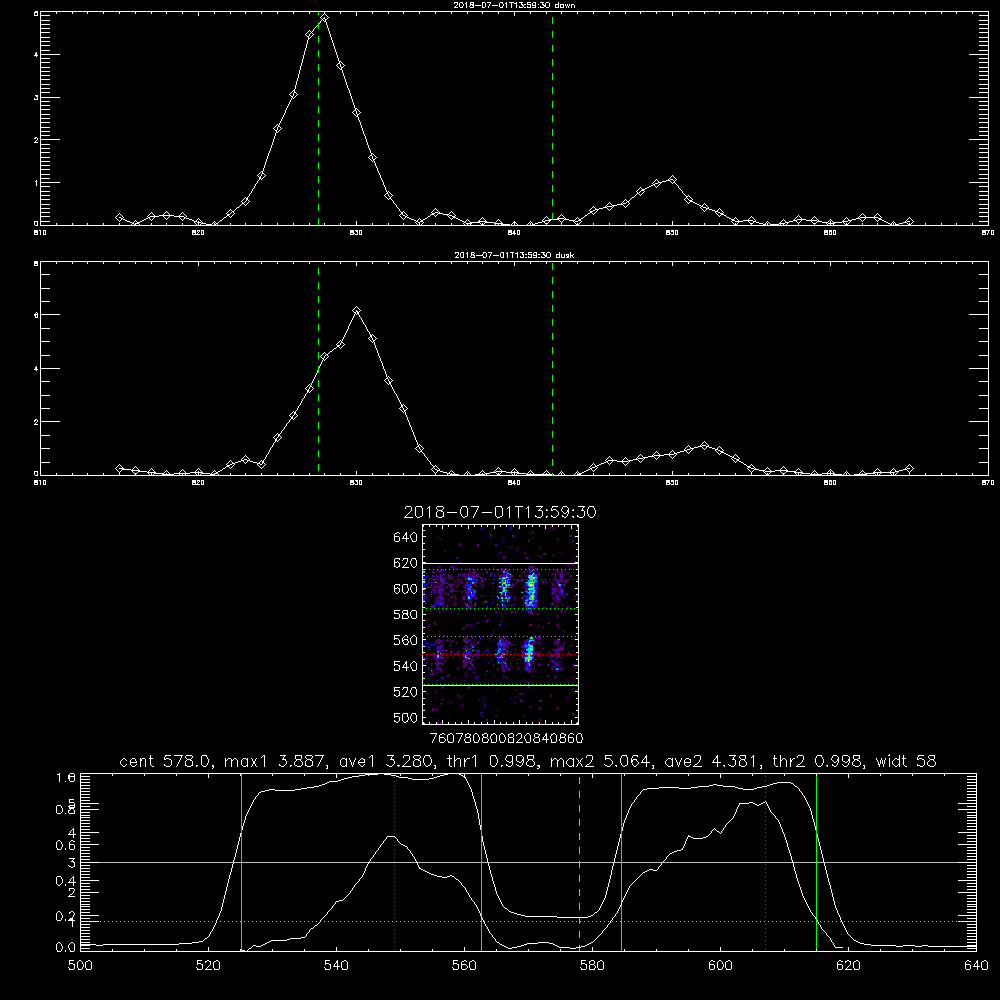This screenshot has width=1000, height=1000.
Task: Click the highest diamond marker in the dawn plot
Action: [x=325, y=18]
